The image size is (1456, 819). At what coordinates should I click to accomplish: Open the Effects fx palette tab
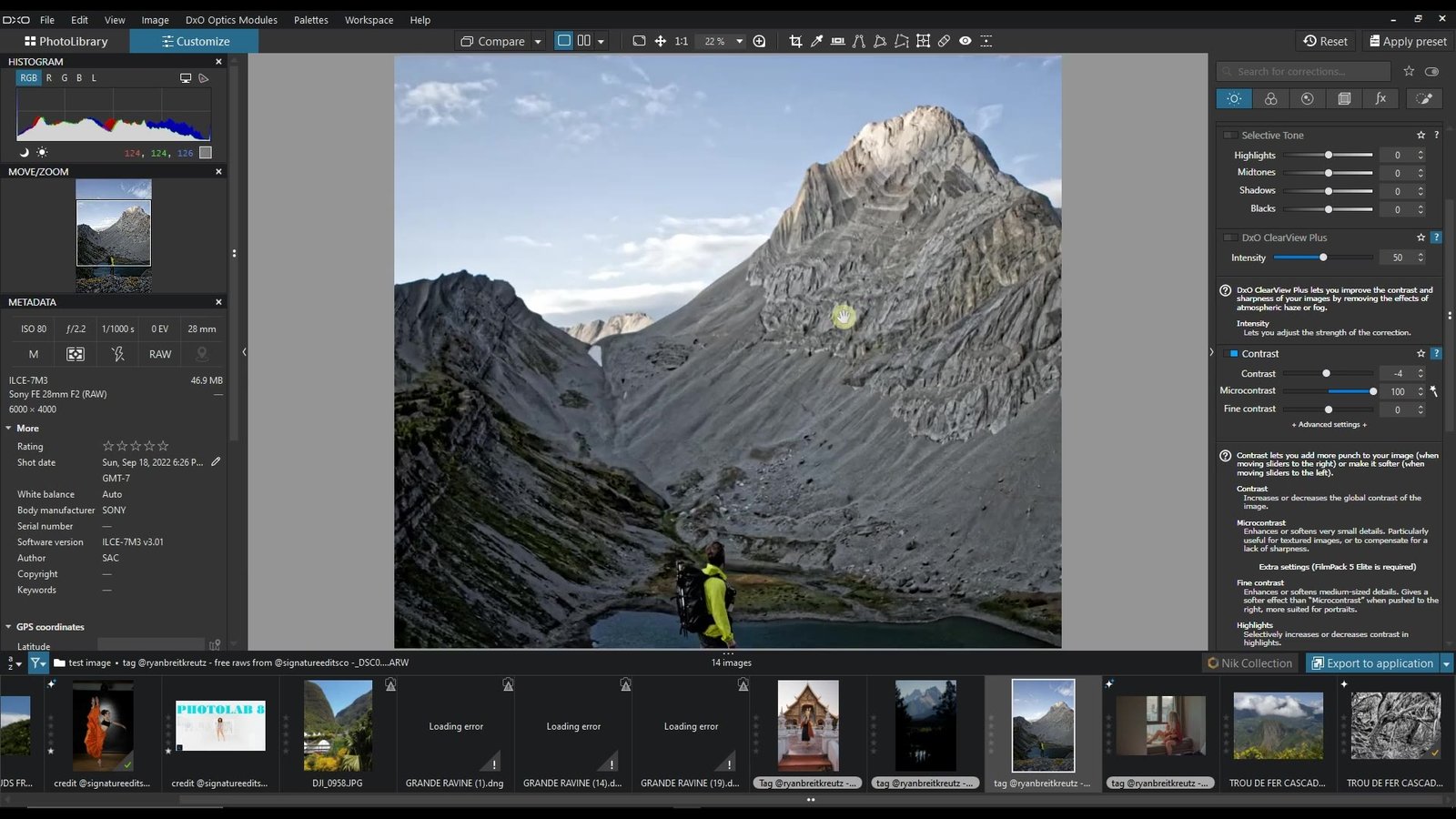[x=1380, y=98]
